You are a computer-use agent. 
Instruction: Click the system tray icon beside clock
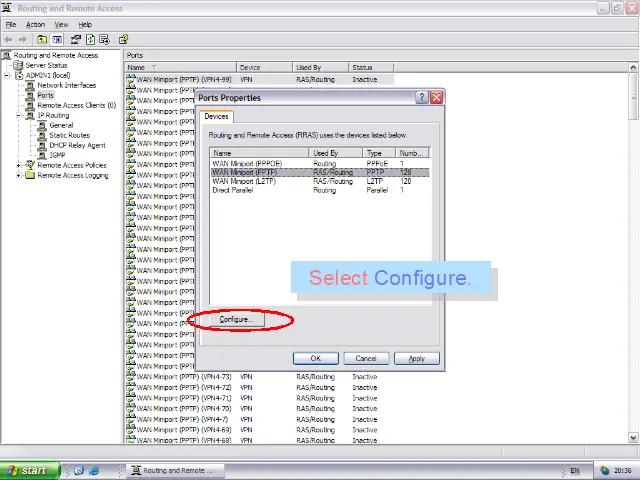click(604, 471)
